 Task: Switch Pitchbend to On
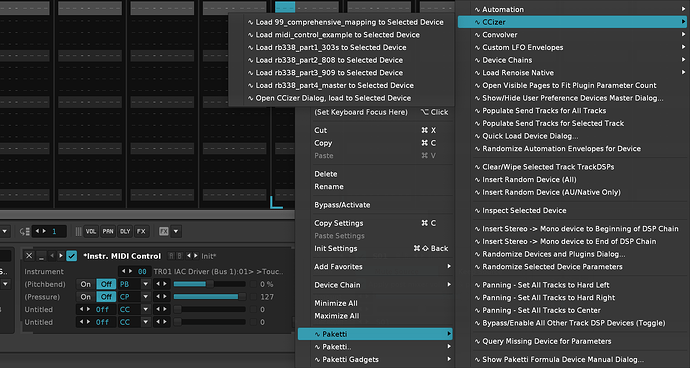[x=85, y=284]
